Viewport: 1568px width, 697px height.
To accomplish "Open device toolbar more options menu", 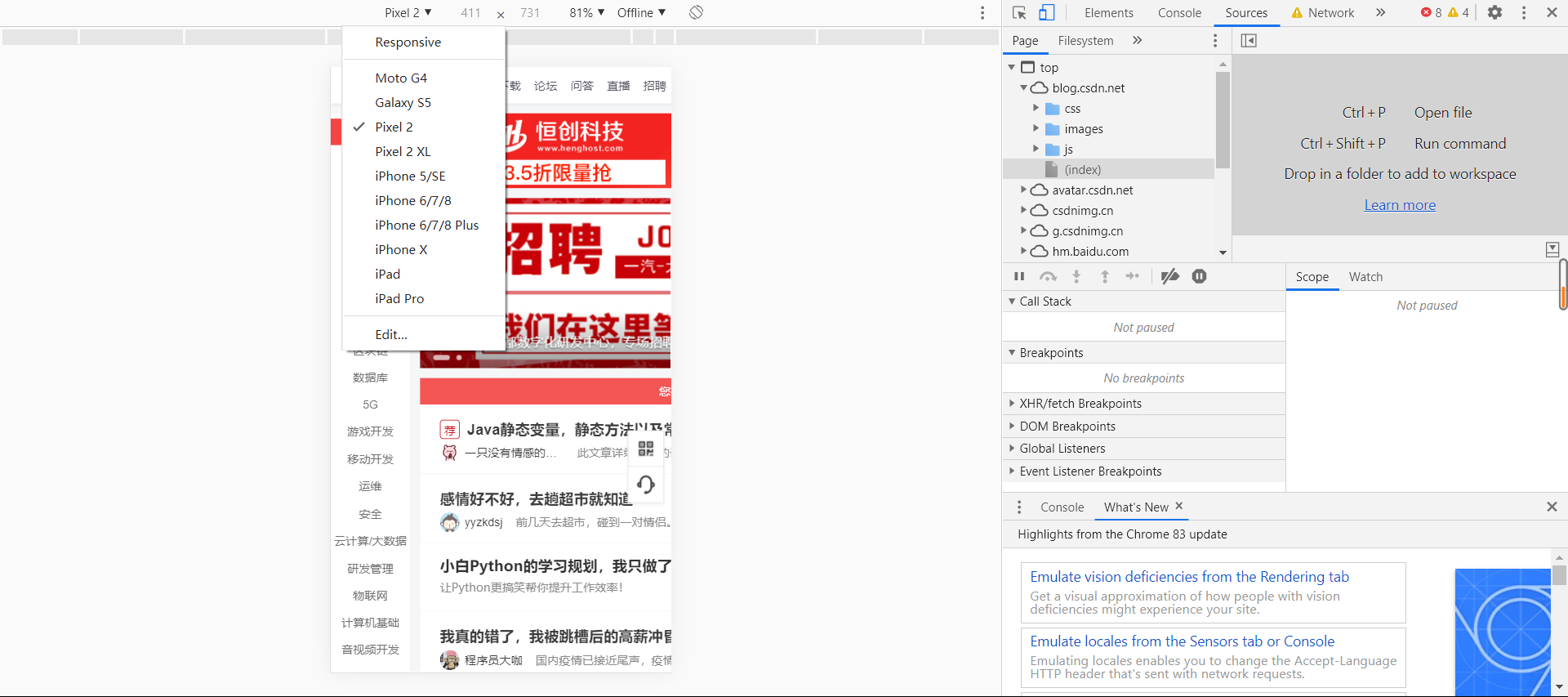I will coord(982,12).
